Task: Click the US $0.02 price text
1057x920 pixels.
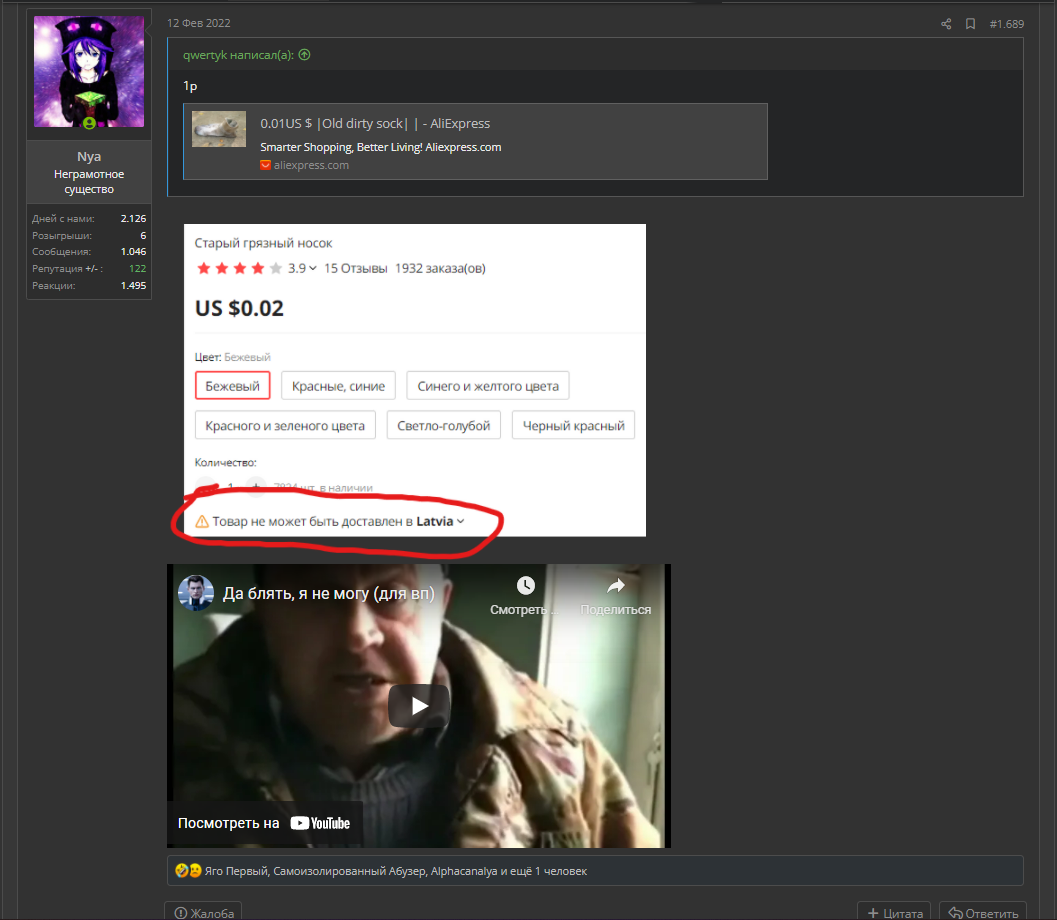Action: pyautogui.click(x=239, y=308)
